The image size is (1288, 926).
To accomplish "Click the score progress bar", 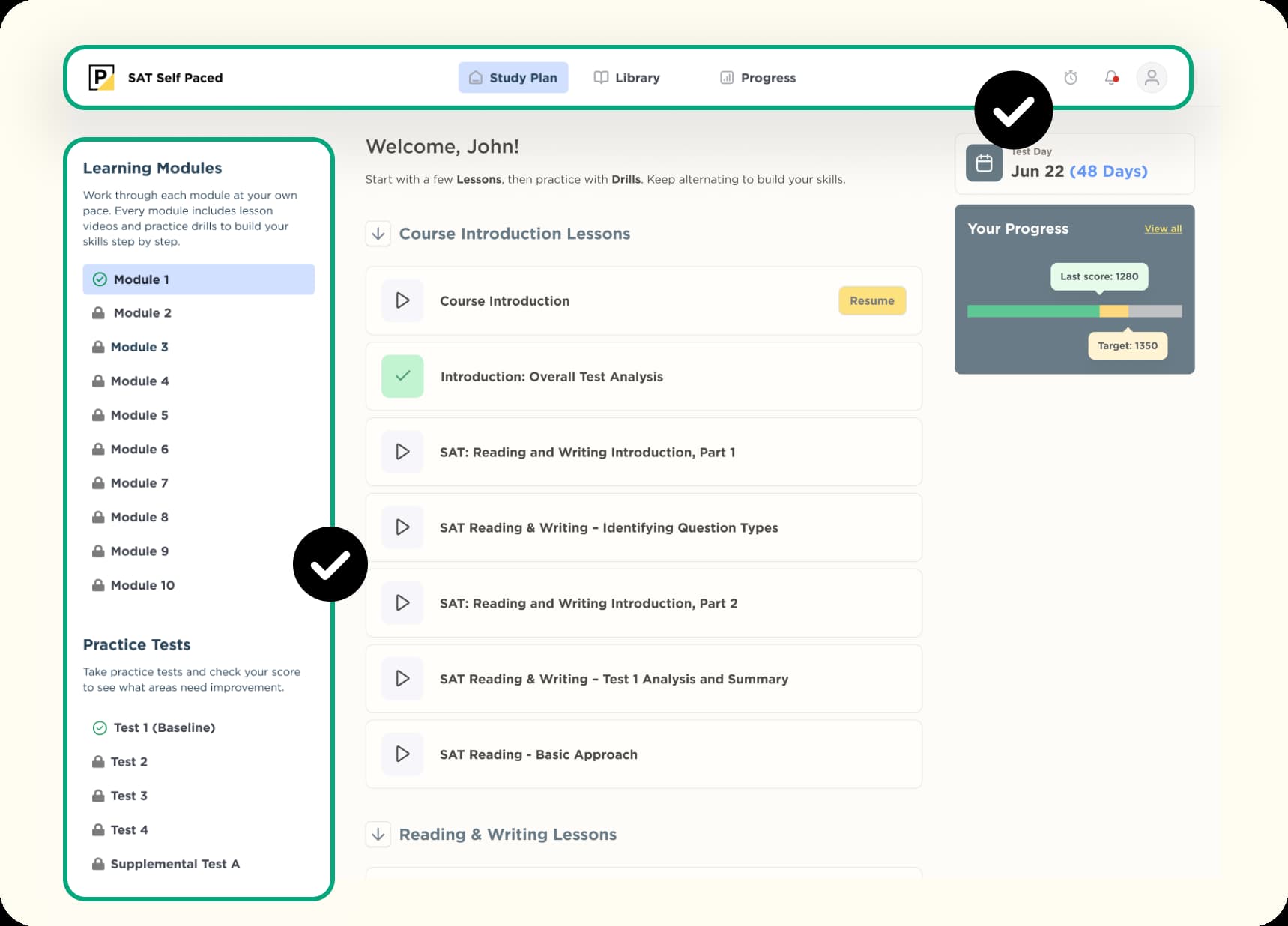I will [x=1074, y=311].
